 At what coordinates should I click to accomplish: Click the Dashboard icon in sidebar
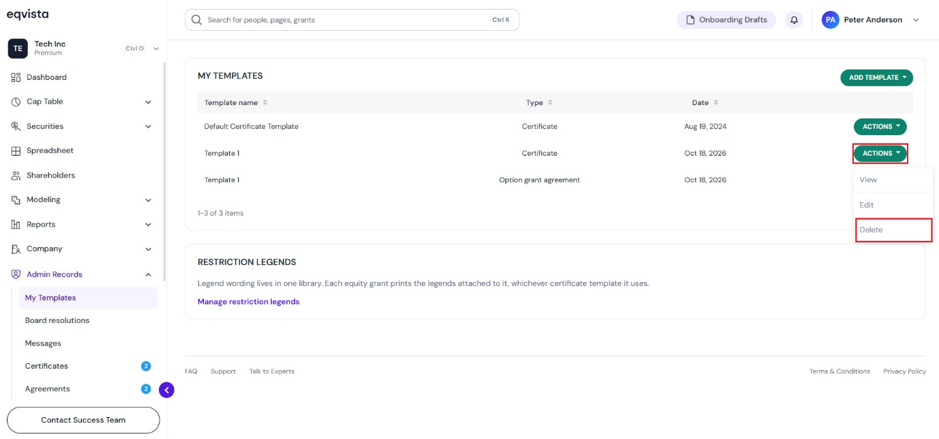click(16, 77)
